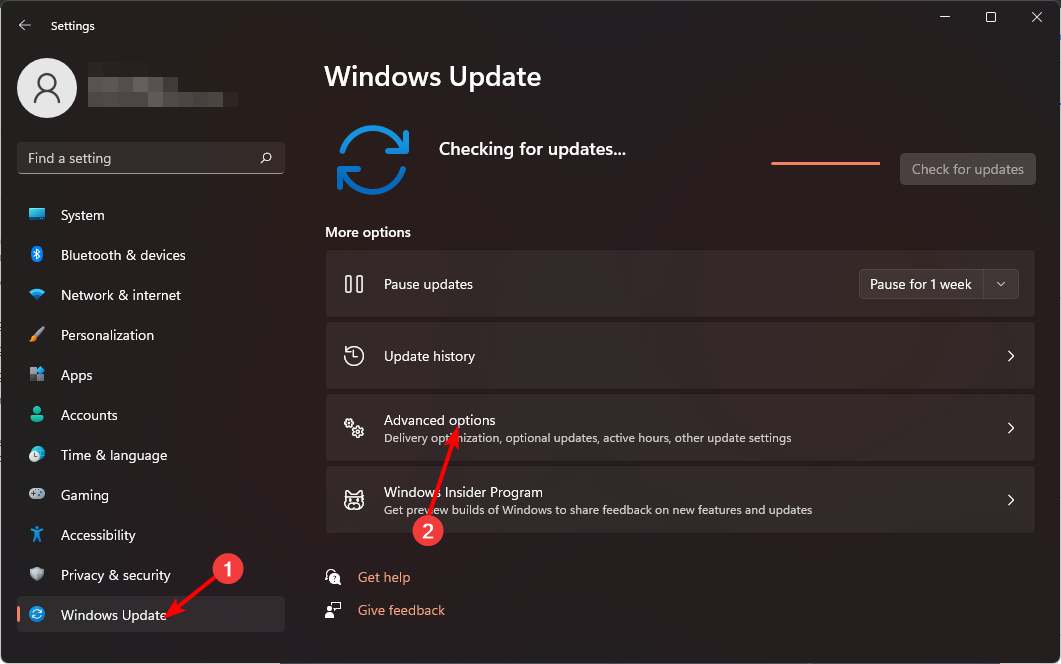Click the orange update progress bar

click(x=825, y=164)
